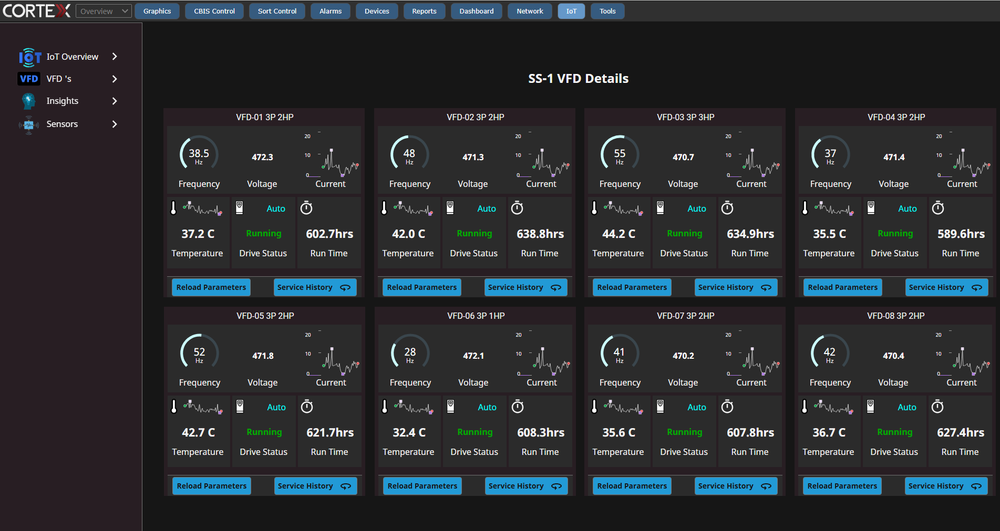Click the thermometer icon in VFD-02 card
This screenshot has width=1000, height=531.
coord(384,208)
